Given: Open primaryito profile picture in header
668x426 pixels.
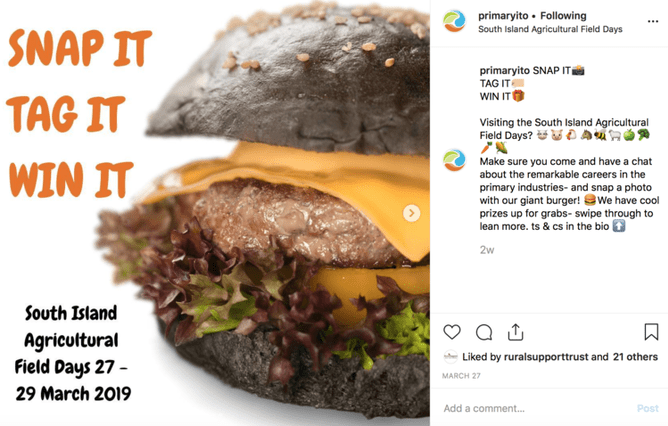Looking at the screenshot, I should tap(454, 21).
